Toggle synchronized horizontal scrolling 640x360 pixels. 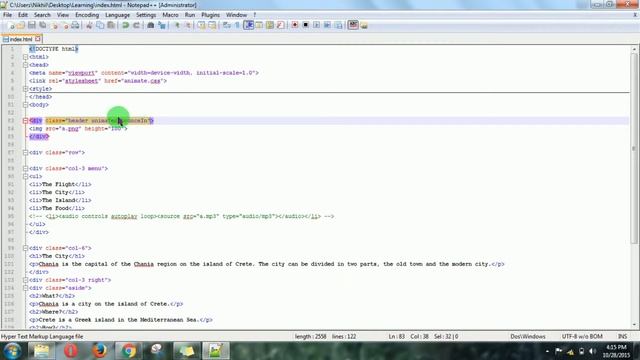tap(212, 25)
